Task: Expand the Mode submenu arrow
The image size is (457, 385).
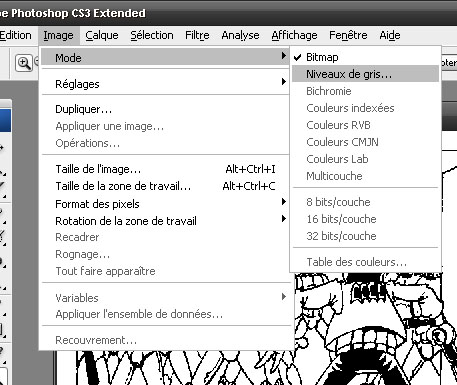Action: (x=284, y=55)
